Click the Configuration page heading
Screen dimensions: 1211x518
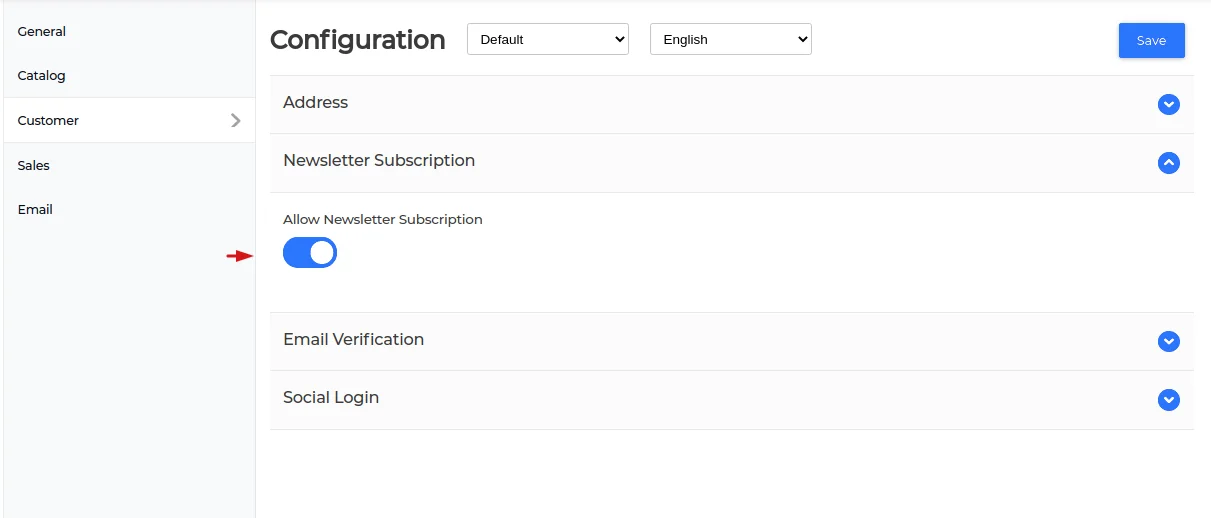[358, 40]
